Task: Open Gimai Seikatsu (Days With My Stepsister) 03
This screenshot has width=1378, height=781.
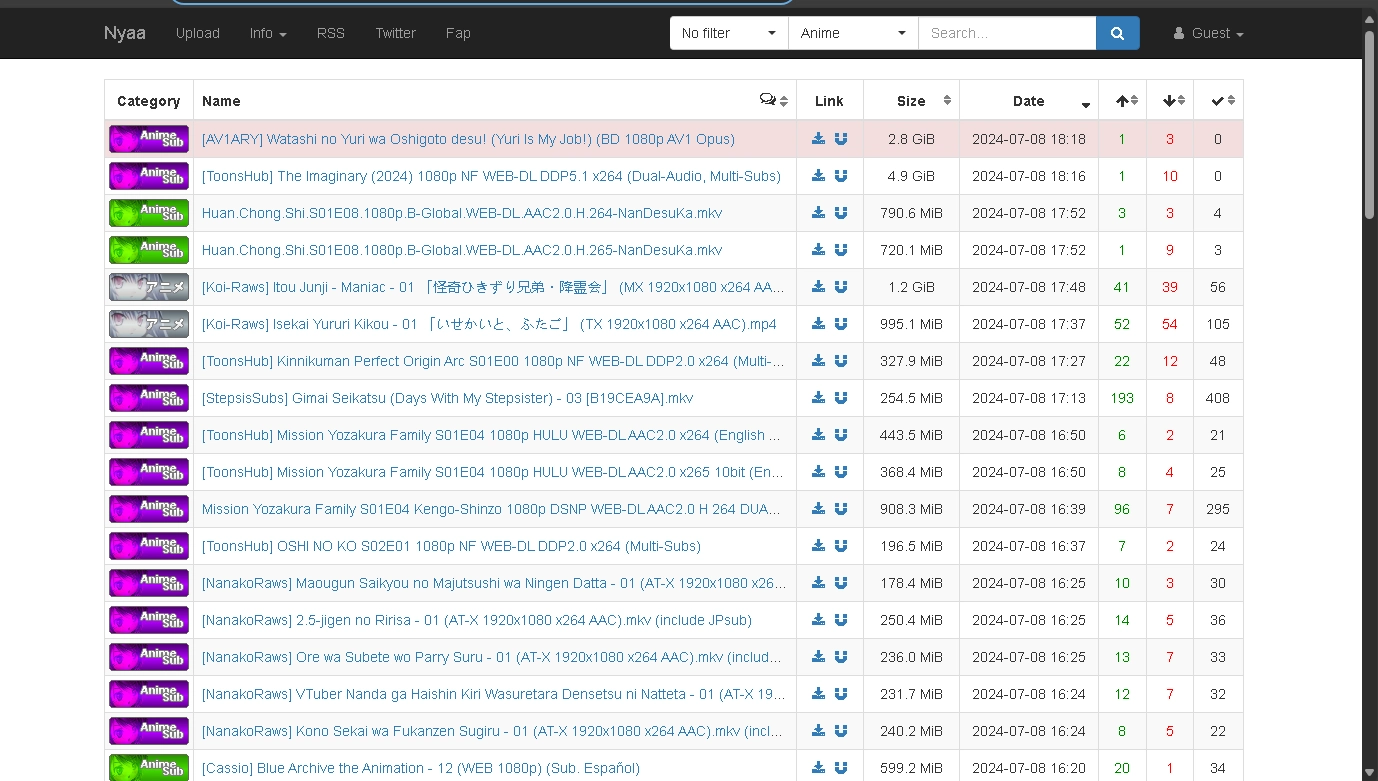Action: coord(447,398)
